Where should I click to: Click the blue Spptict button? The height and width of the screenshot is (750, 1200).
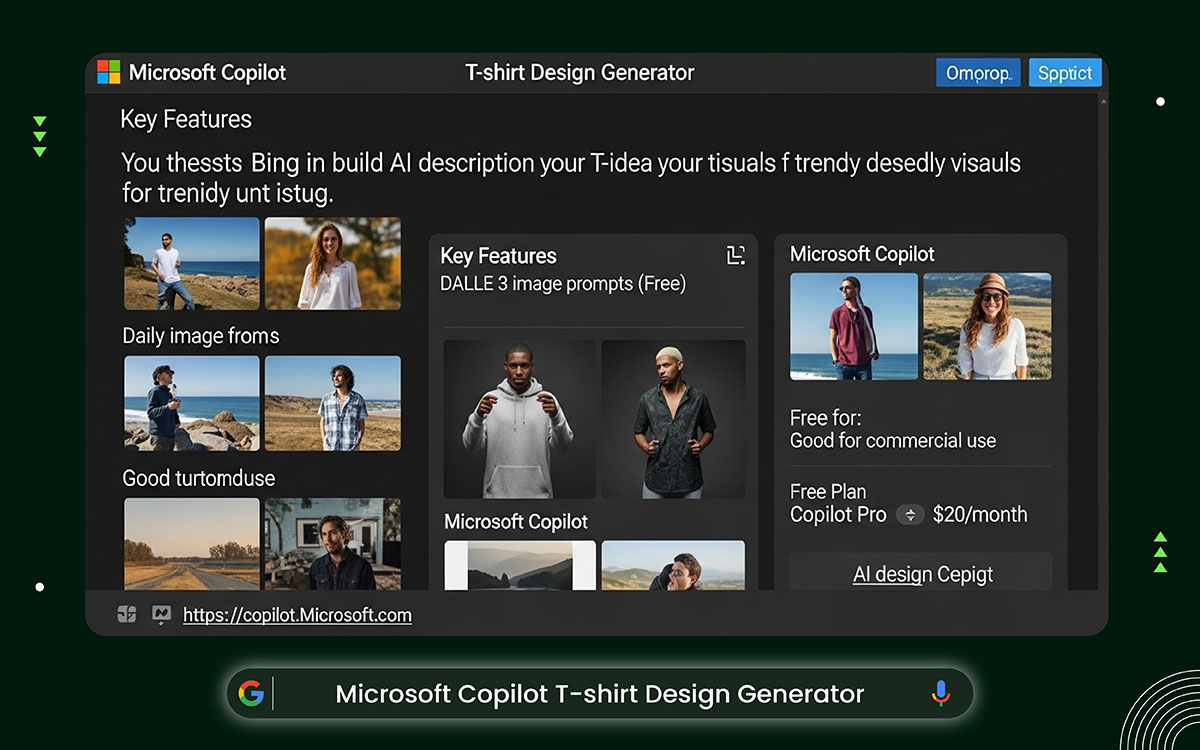1064,72
